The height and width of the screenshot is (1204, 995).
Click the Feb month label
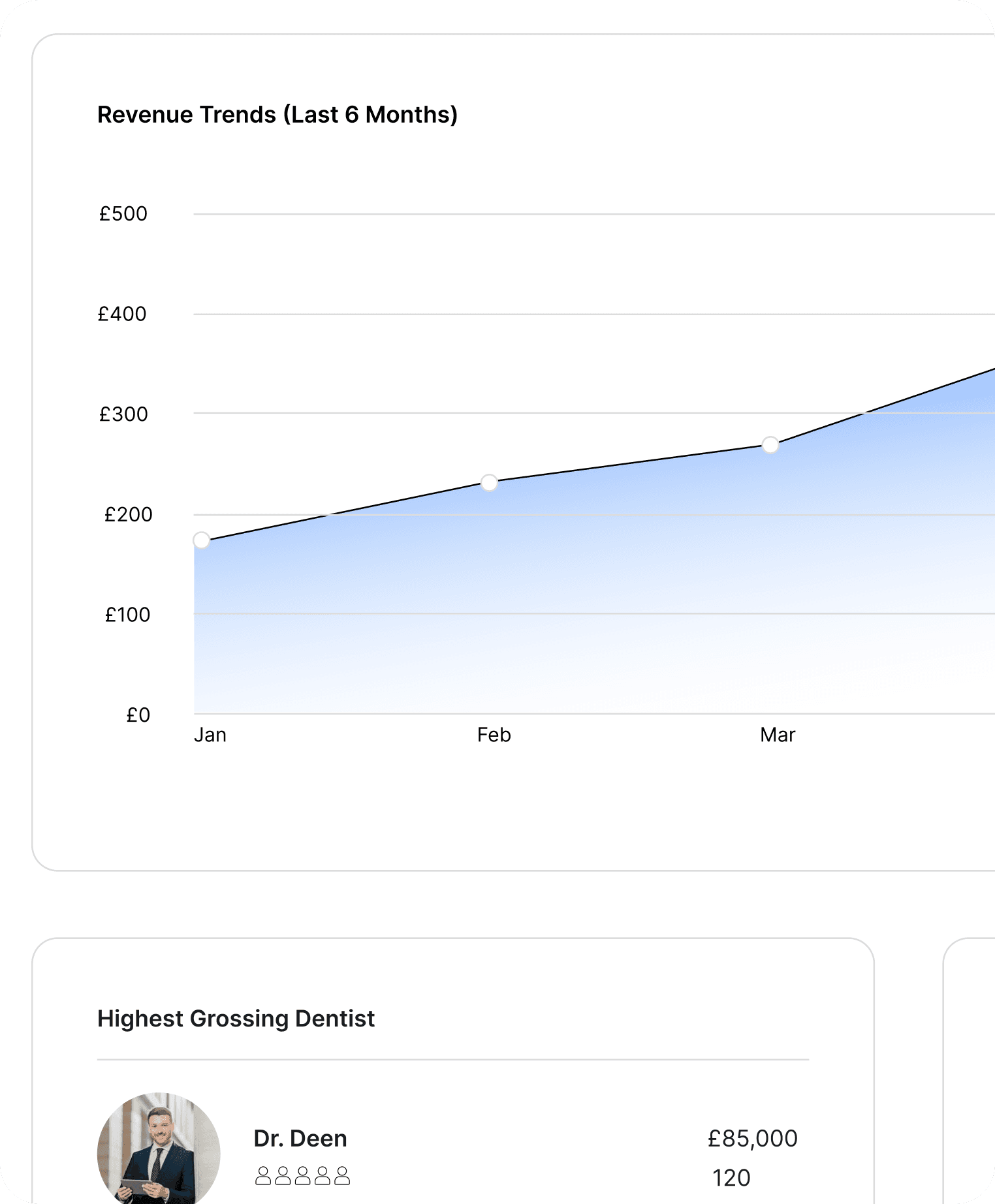point(494,735)
